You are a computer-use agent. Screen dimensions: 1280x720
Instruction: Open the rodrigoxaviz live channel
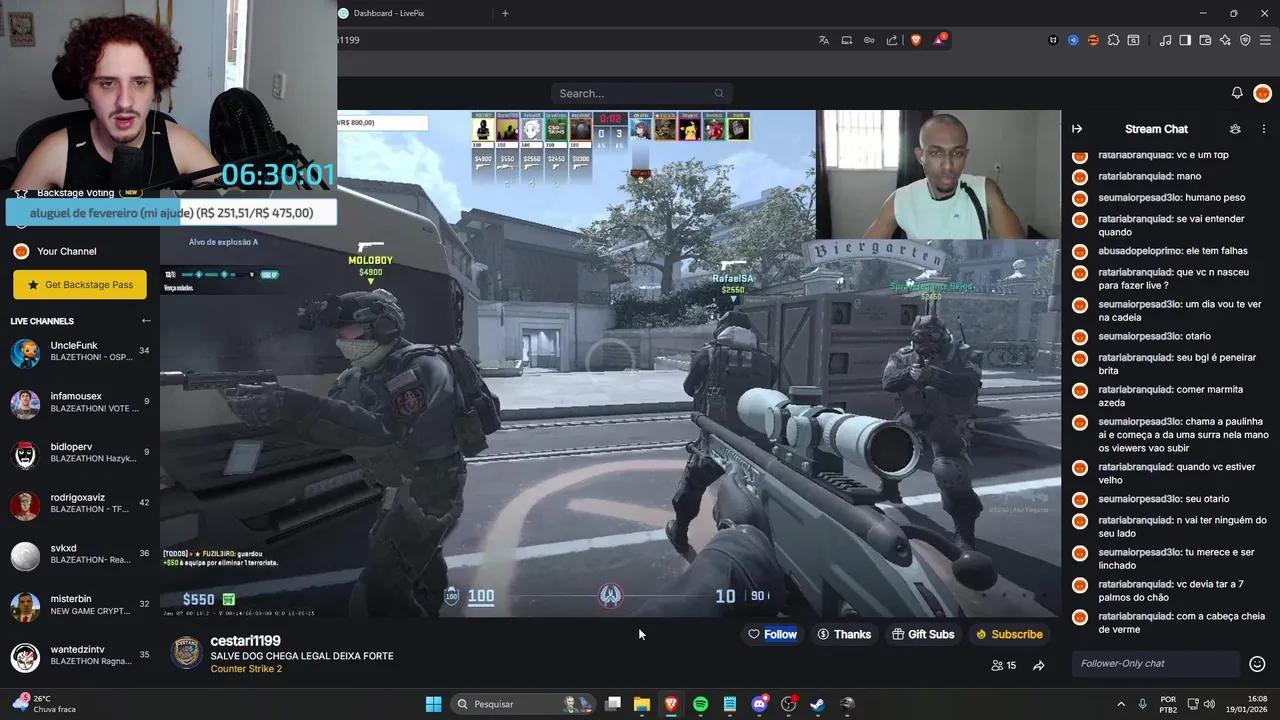pyautogui.click(x=80, y=504)
